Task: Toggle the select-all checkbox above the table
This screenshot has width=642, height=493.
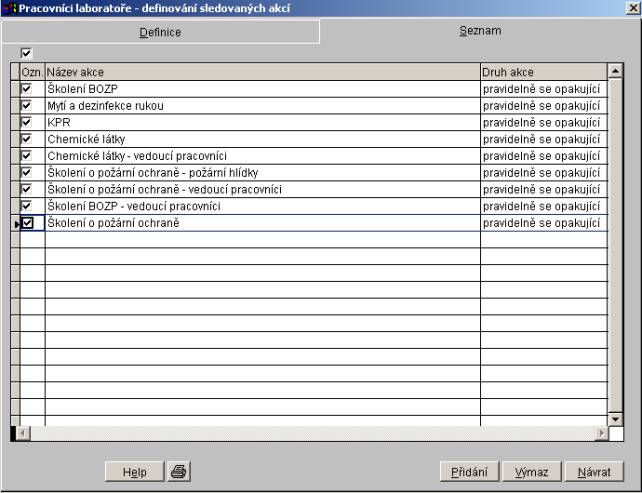Action: coord(27,54)
